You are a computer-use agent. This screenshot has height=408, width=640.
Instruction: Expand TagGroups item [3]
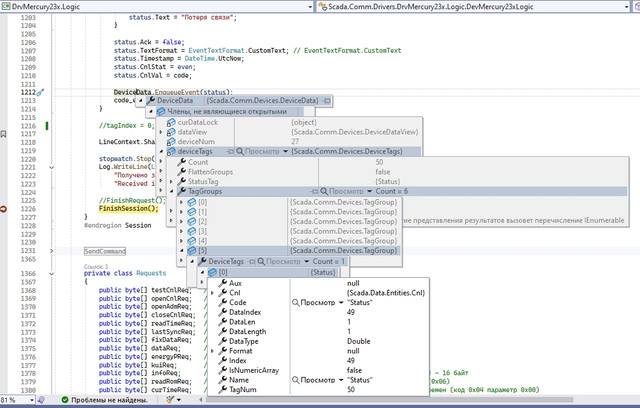point(182,231)
